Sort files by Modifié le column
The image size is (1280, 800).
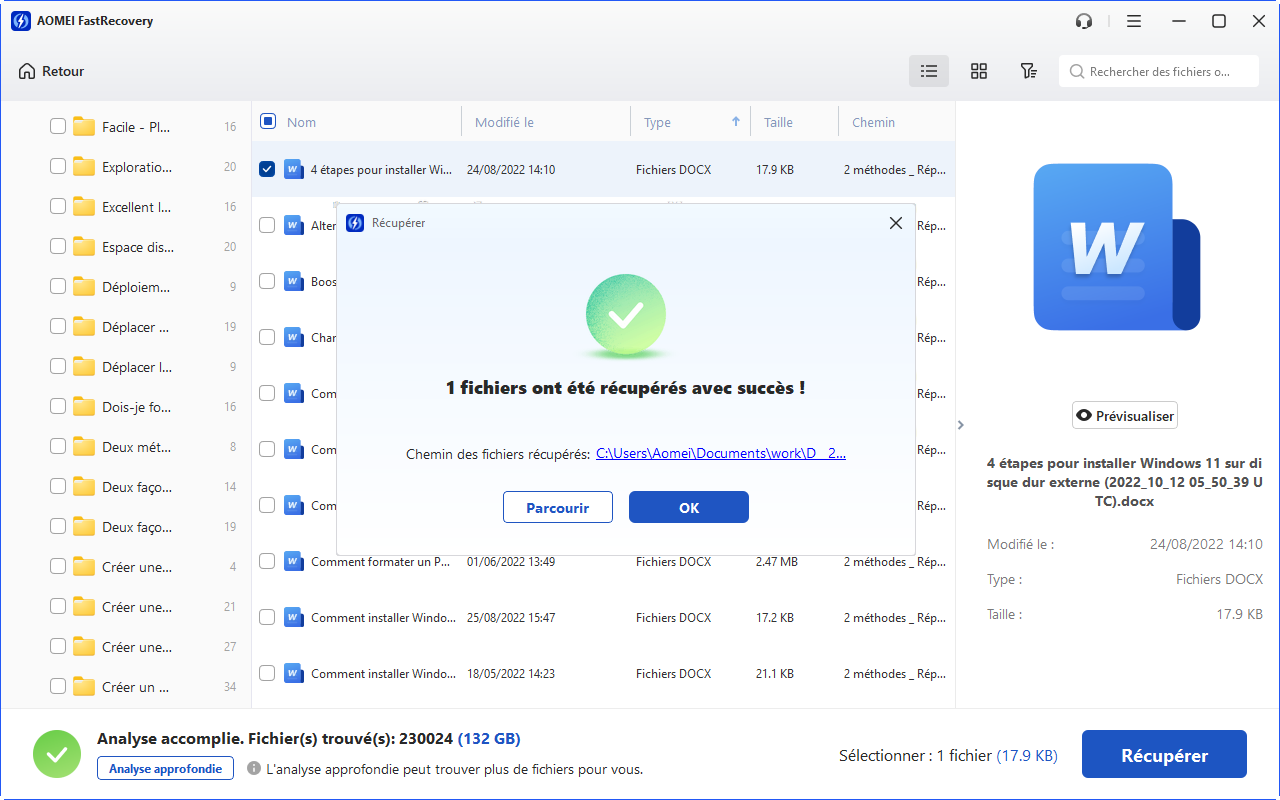(504, 122)
